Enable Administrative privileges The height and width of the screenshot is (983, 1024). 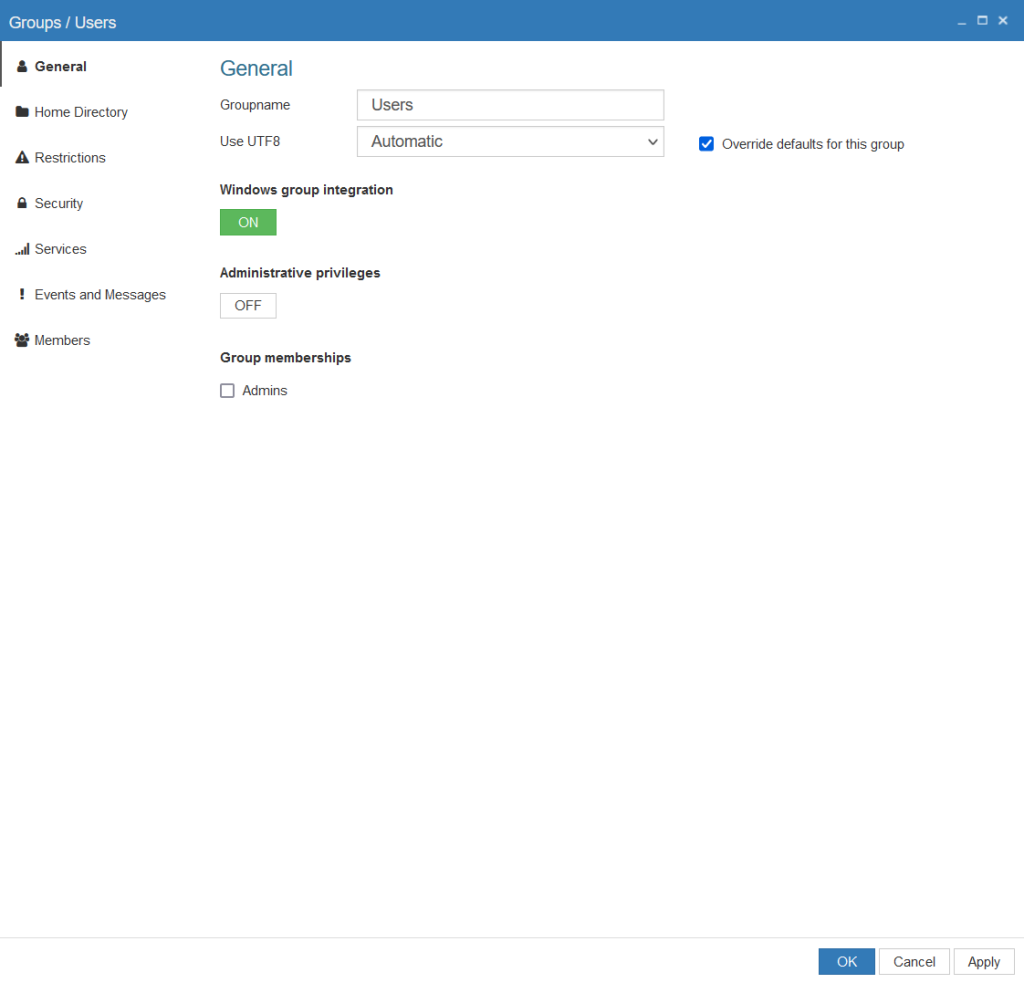point(247,305)
